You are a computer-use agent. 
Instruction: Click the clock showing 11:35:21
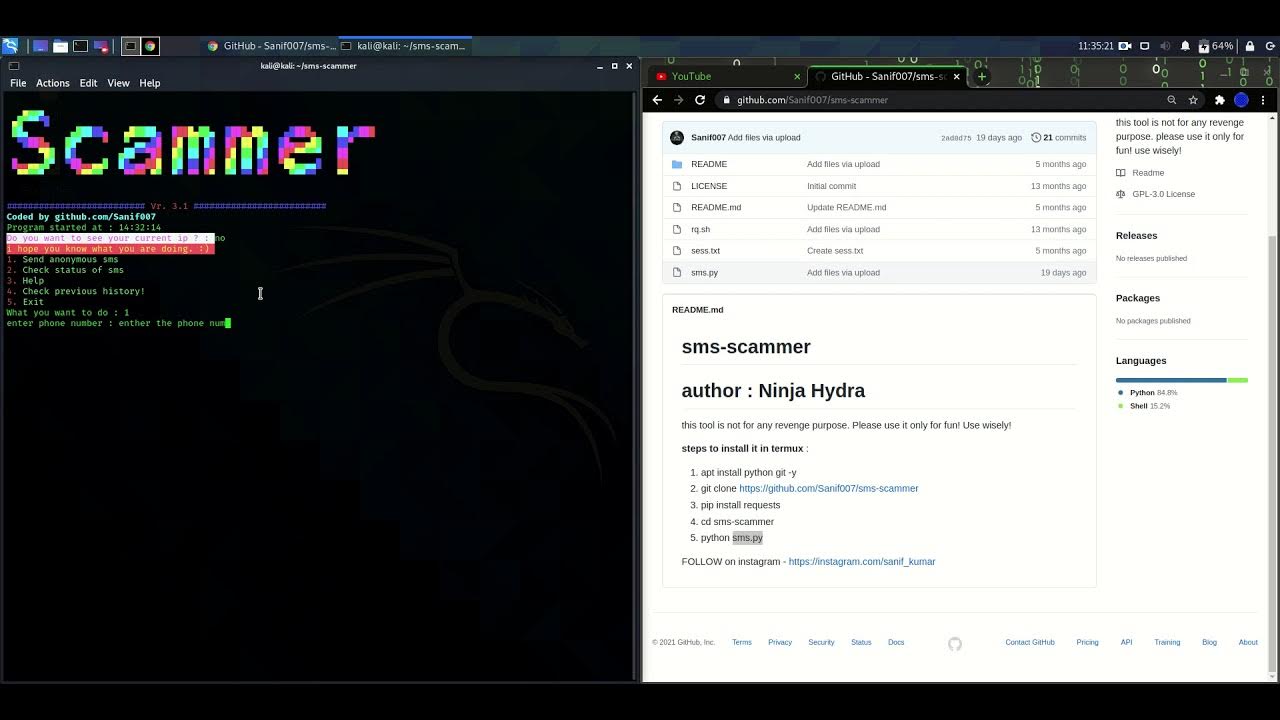point(1095,46)
